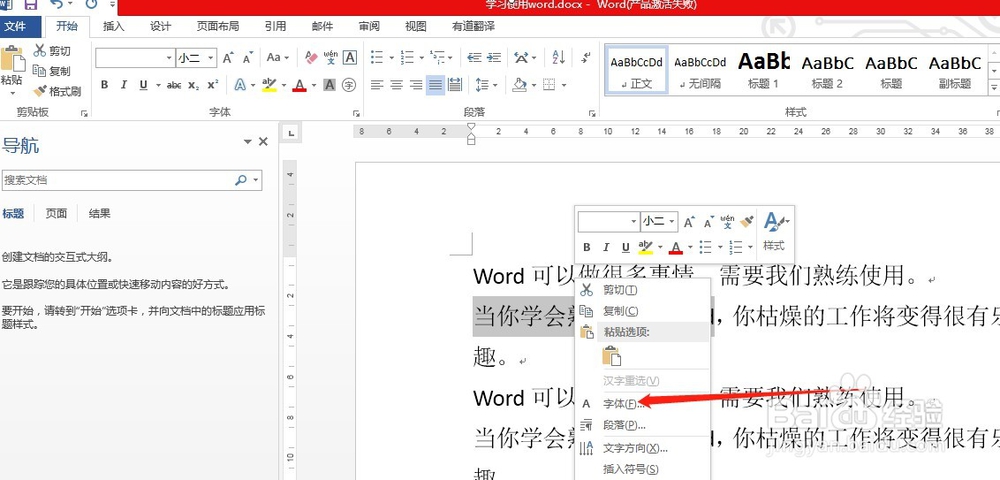The width and height of the screenshot is (1000, 480).
Task: Select the 副标题 style in the gallery
Action: 954,70
